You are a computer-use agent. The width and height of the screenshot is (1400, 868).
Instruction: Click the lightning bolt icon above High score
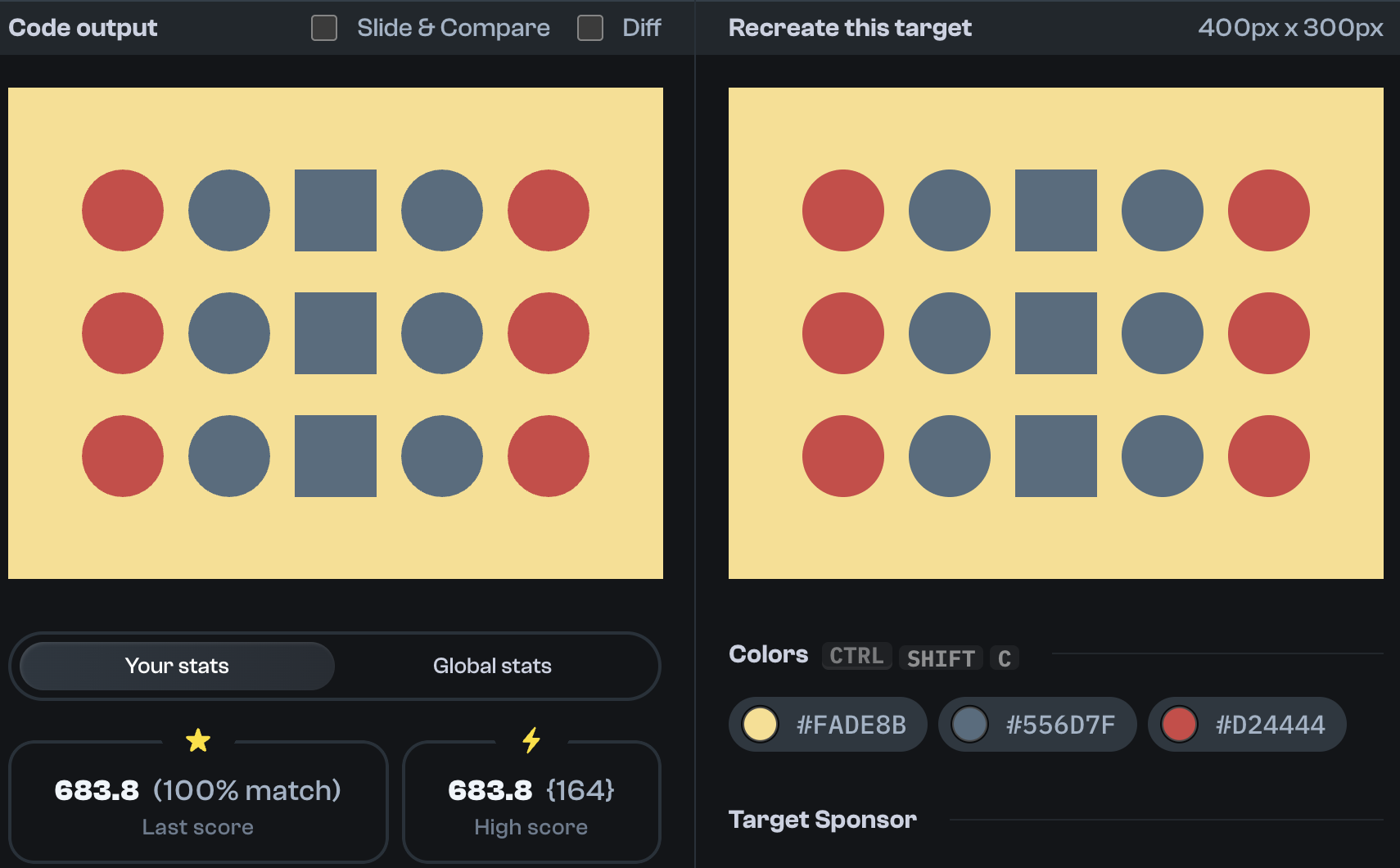click(531, 739)
